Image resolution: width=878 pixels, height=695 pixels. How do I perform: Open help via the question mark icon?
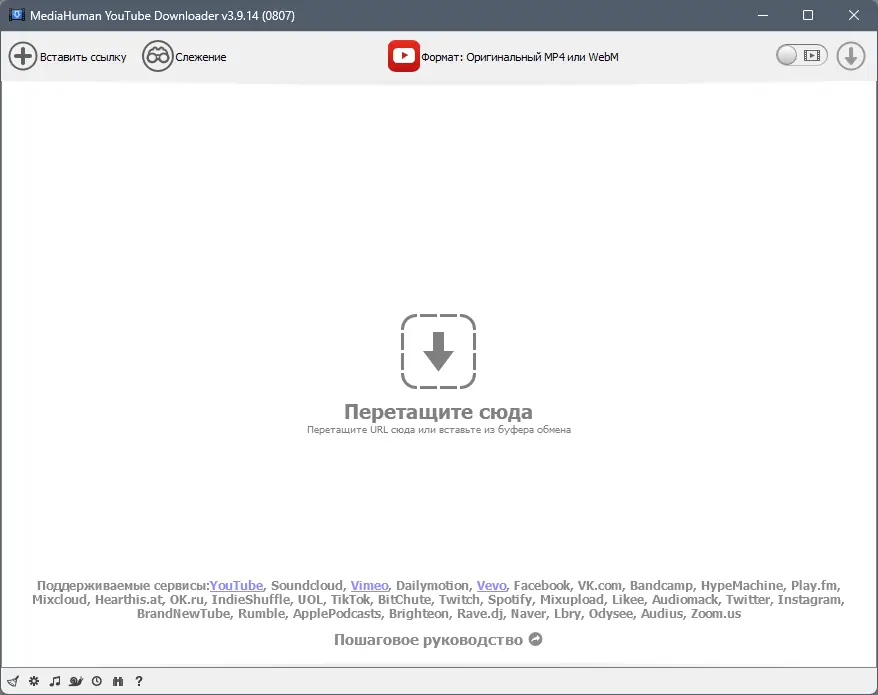tap(138, 681)
